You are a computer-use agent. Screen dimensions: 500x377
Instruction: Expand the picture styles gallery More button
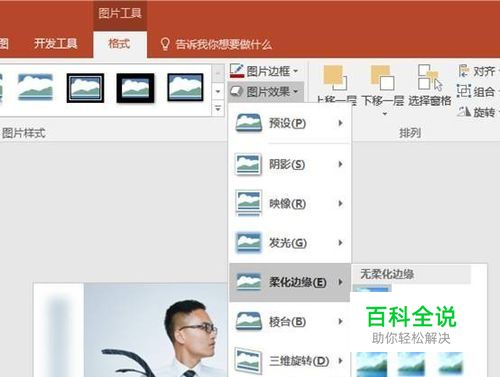pos(218,109)
